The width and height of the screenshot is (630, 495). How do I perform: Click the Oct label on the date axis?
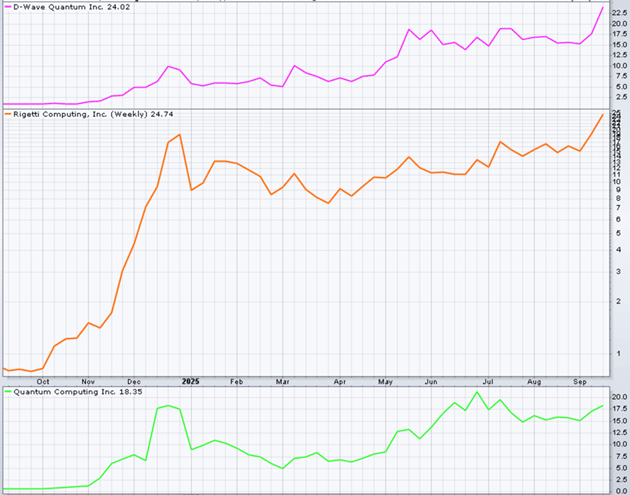click(x=43, y=382)
